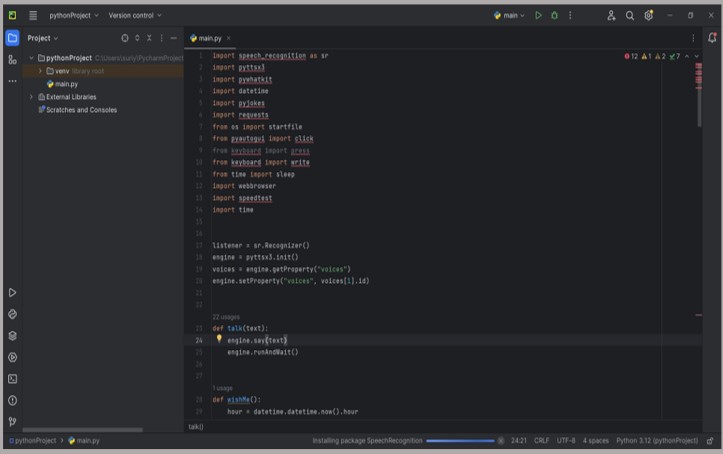Open the main menu hamburger icon

click(33, 16)
